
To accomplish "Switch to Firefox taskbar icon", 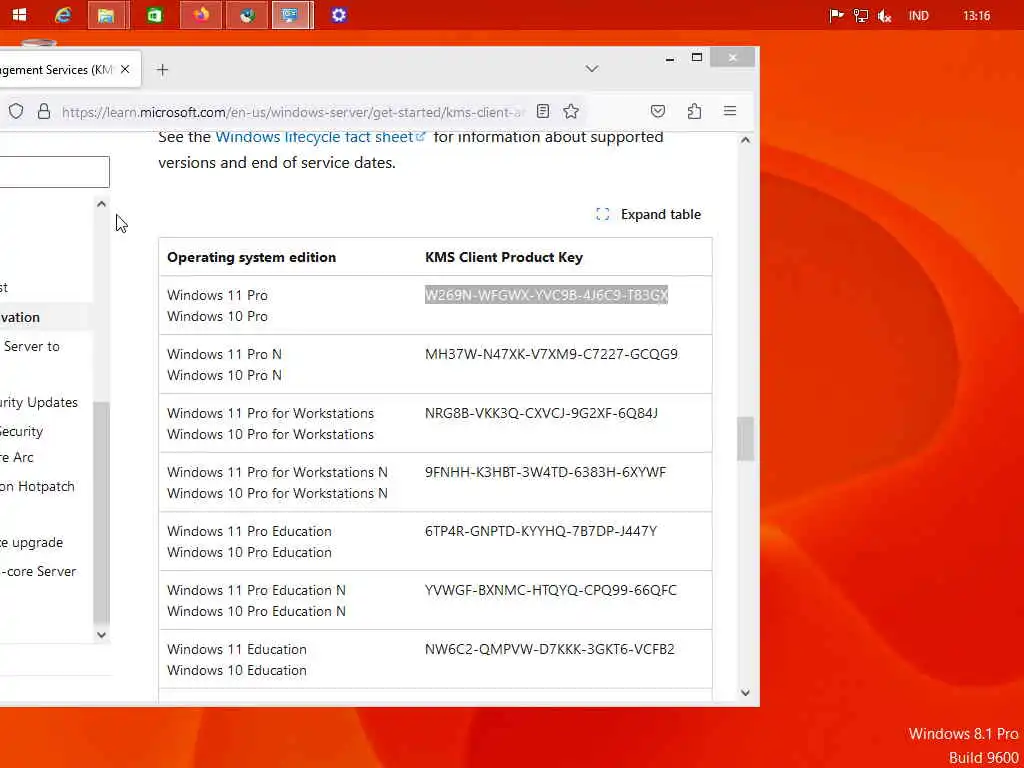I will [x=201, y=15].
